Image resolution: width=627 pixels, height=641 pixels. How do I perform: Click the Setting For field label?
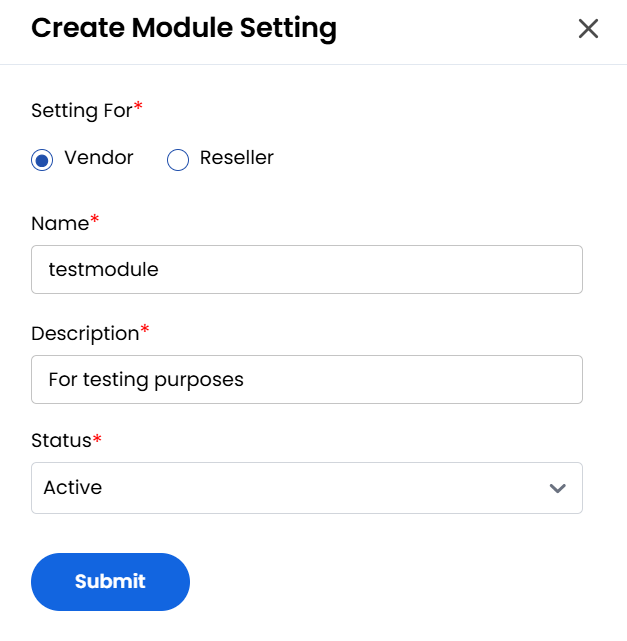point(82,111)
